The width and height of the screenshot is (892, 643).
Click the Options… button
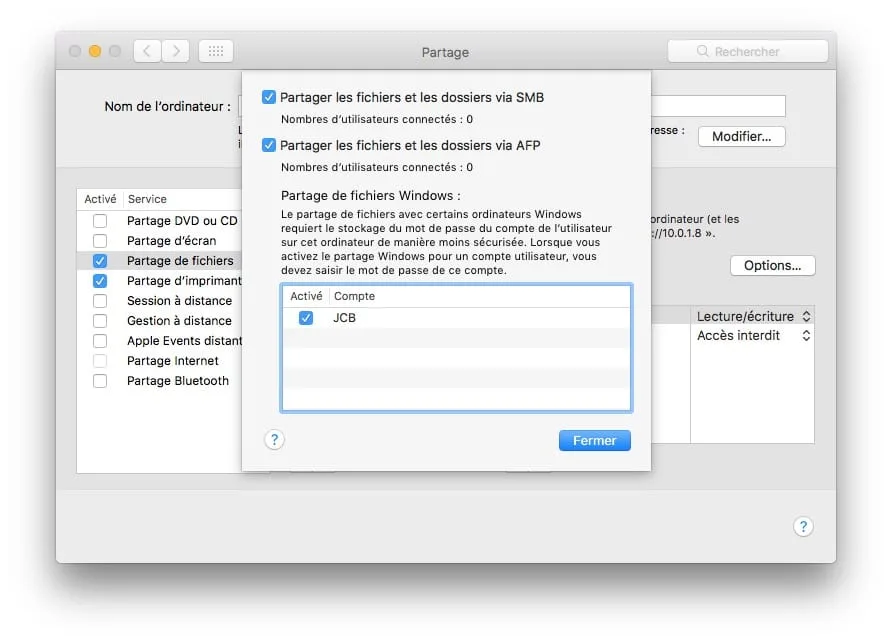(772, 266)
